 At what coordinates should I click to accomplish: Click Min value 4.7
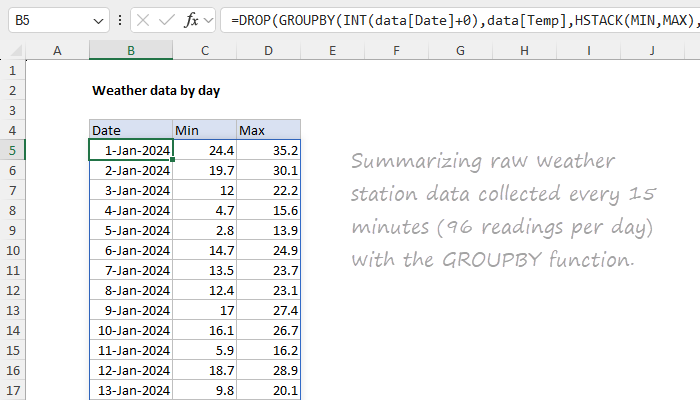tap(204, 210)
